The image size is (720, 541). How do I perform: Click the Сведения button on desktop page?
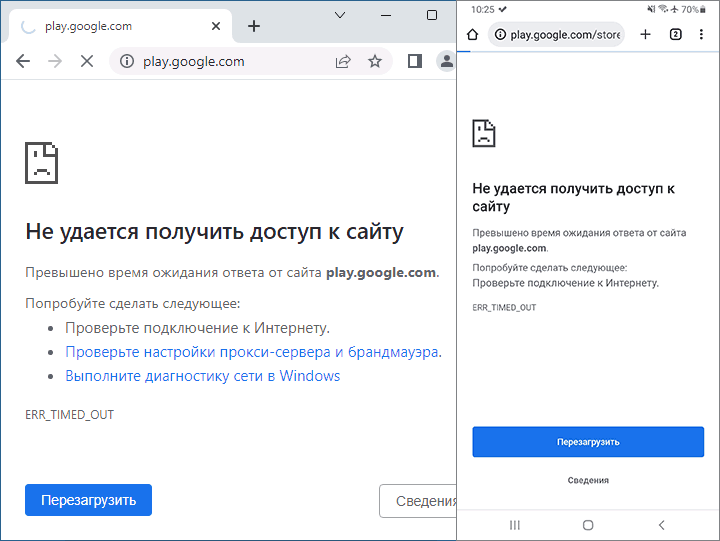418,501
